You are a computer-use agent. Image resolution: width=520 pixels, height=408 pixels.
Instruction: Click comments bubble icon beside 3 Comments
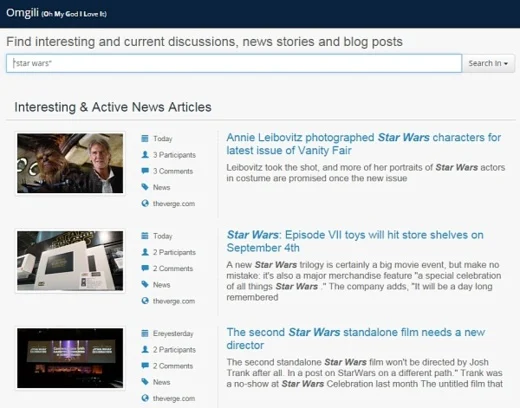click(145, 171)
